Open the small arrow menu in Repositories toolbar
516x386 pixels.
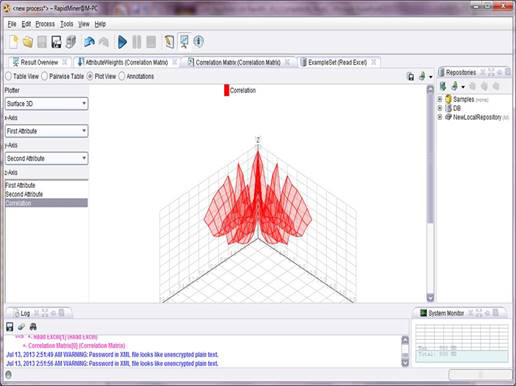tap(463, 87)
